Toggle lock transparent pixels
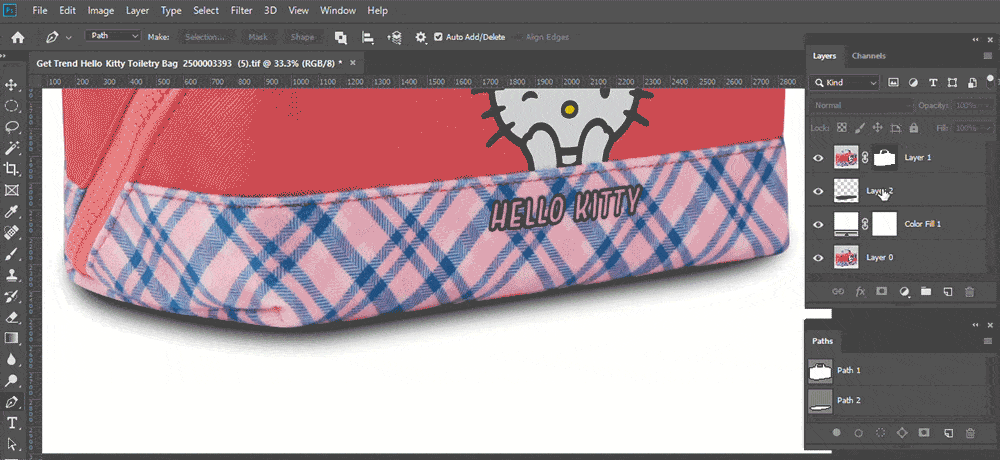 click(x=841, y=128)
